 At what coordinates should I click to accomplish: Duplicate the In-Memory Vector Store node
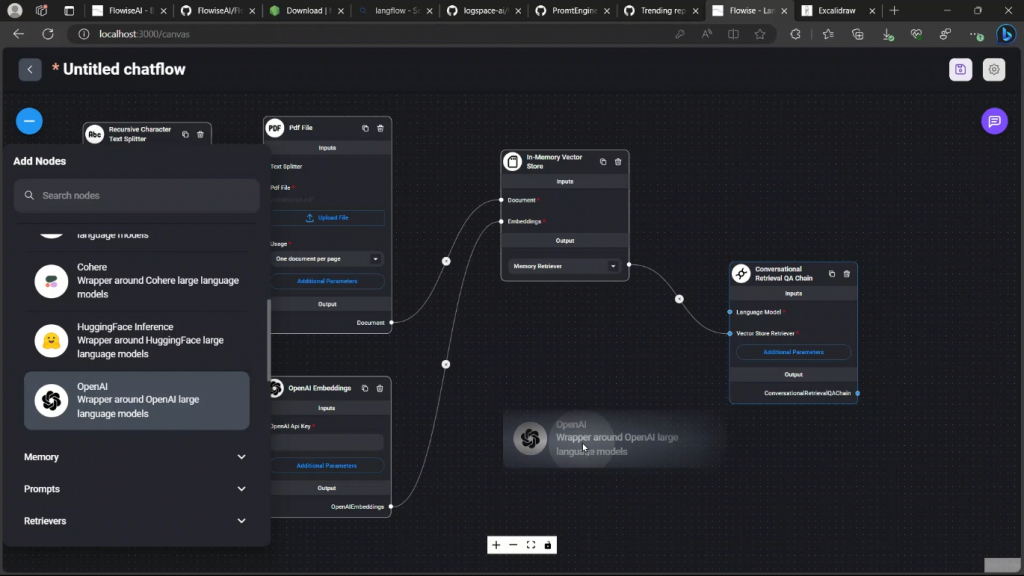pyautogui.click(x=603, y=161)
